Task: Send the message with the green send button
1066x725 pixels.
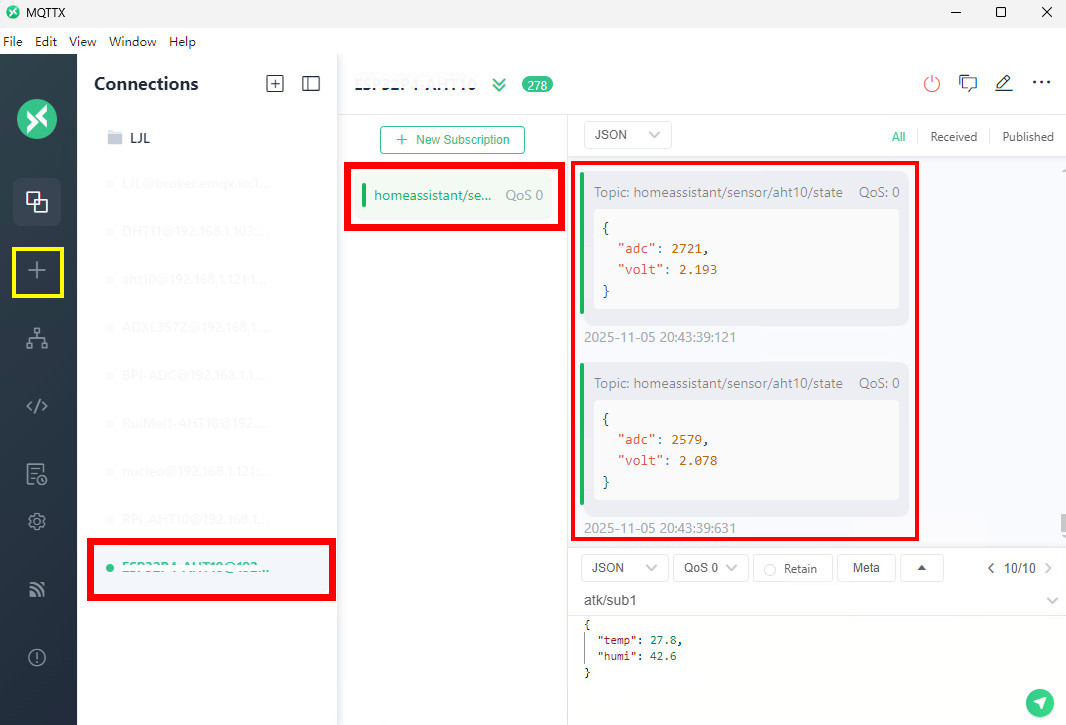Action: click(x=1039, y=703)
